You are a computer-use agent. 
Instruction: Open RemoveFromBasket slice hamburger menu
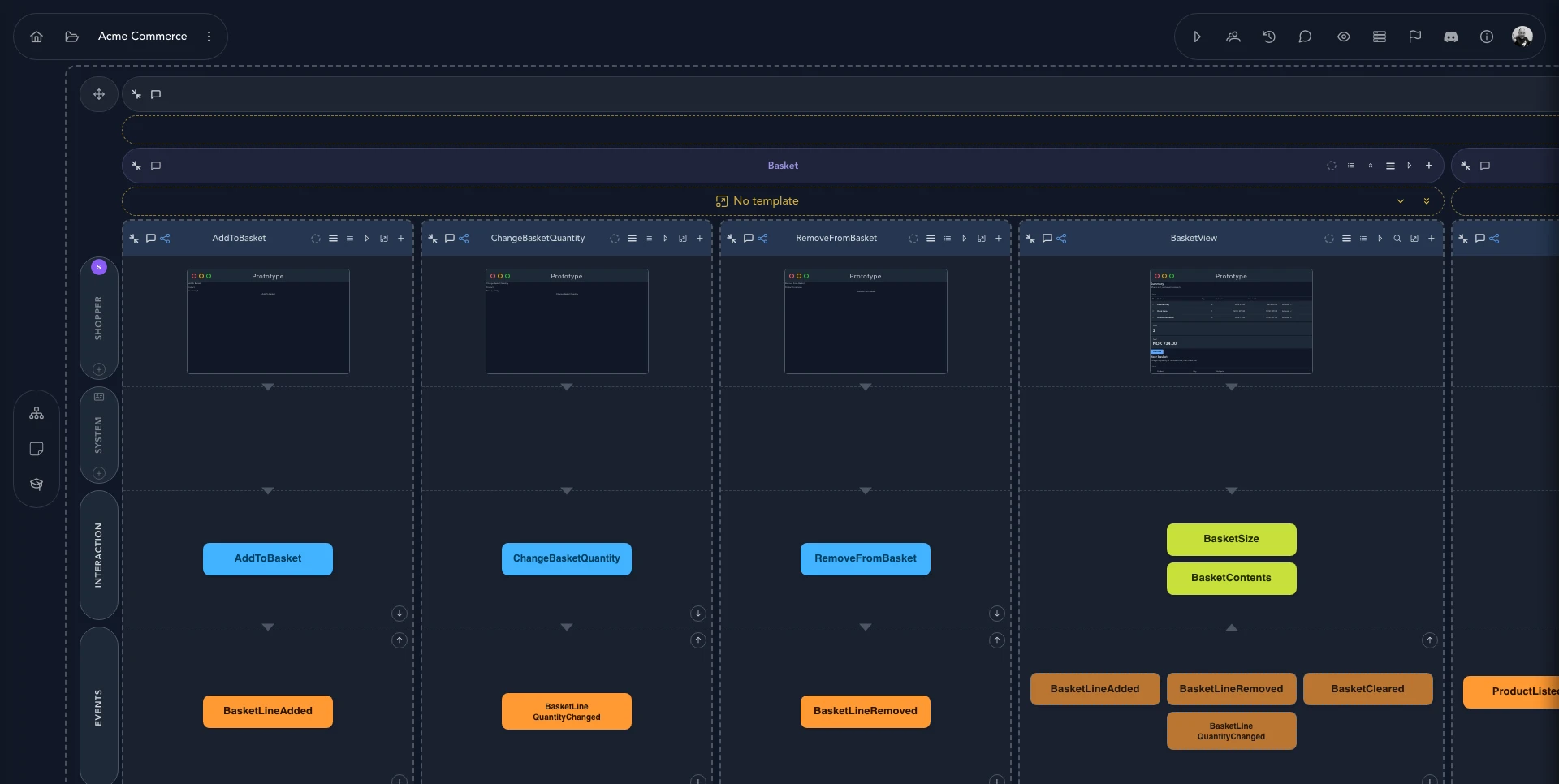[931, 239]
